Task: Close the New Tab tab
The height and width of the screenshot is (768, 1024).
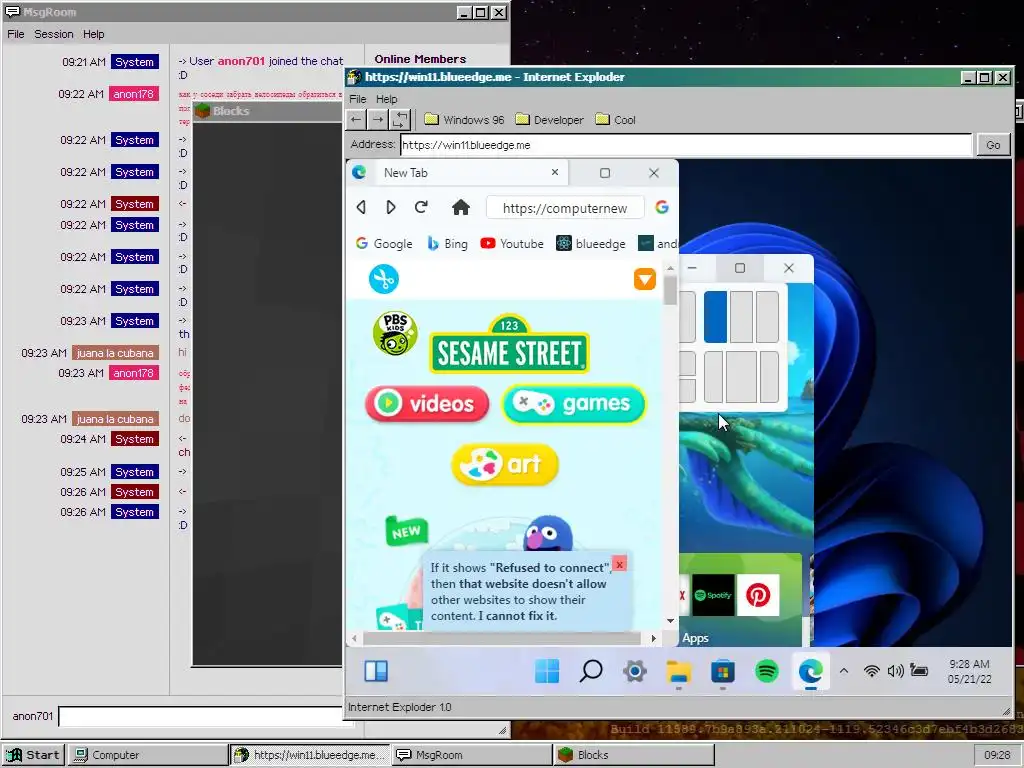Action: click(x=554, y=172)
